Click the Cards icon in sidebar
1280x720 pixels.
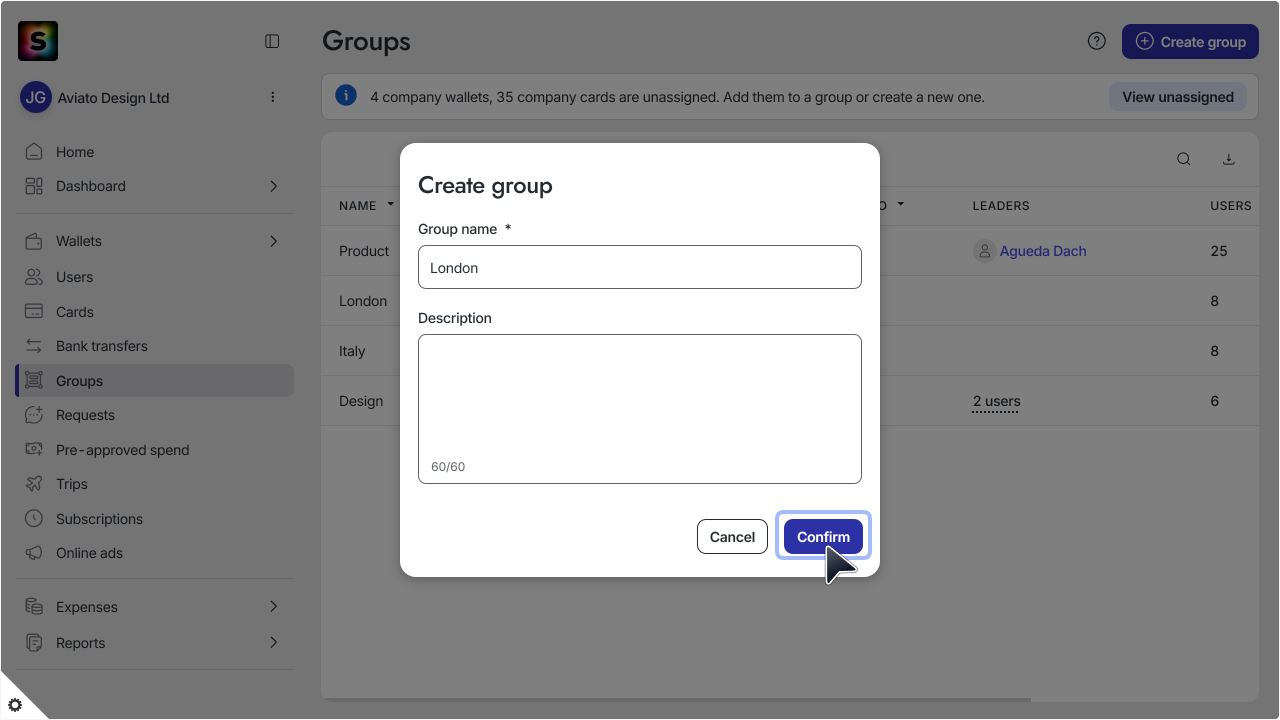[x=34, y=312]
